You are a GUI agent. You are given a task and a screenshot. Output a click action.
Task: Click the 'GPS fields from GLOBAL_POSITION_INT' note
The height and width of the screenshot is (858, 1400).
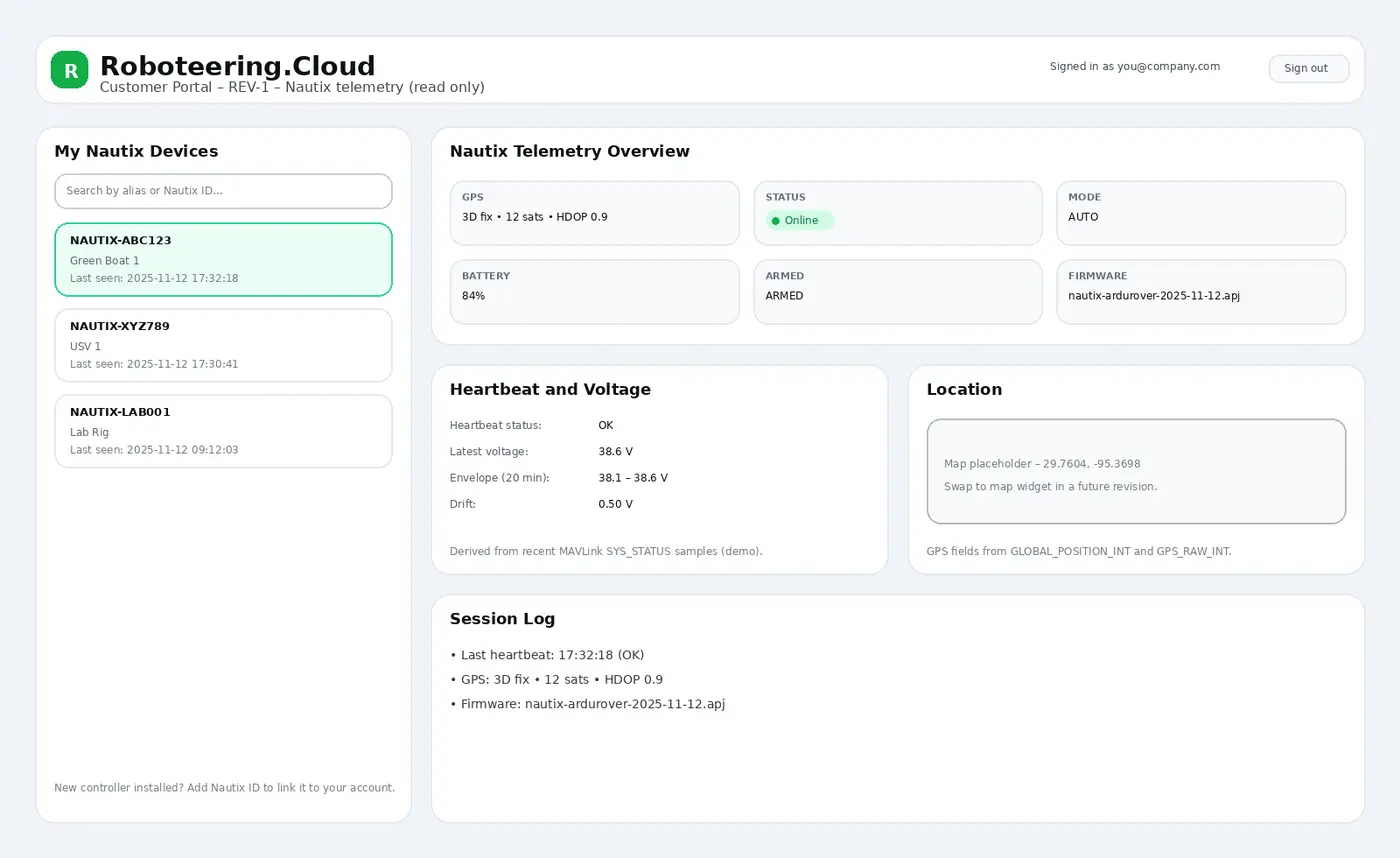point(1079,551)
